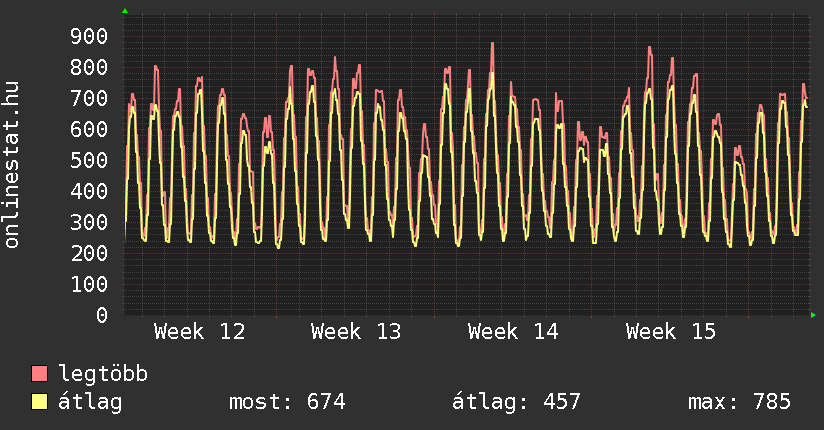The height and width of the screenshot is (430, 824).
Task: Click the 300 y-axis tick label
Action: point(88,223)
